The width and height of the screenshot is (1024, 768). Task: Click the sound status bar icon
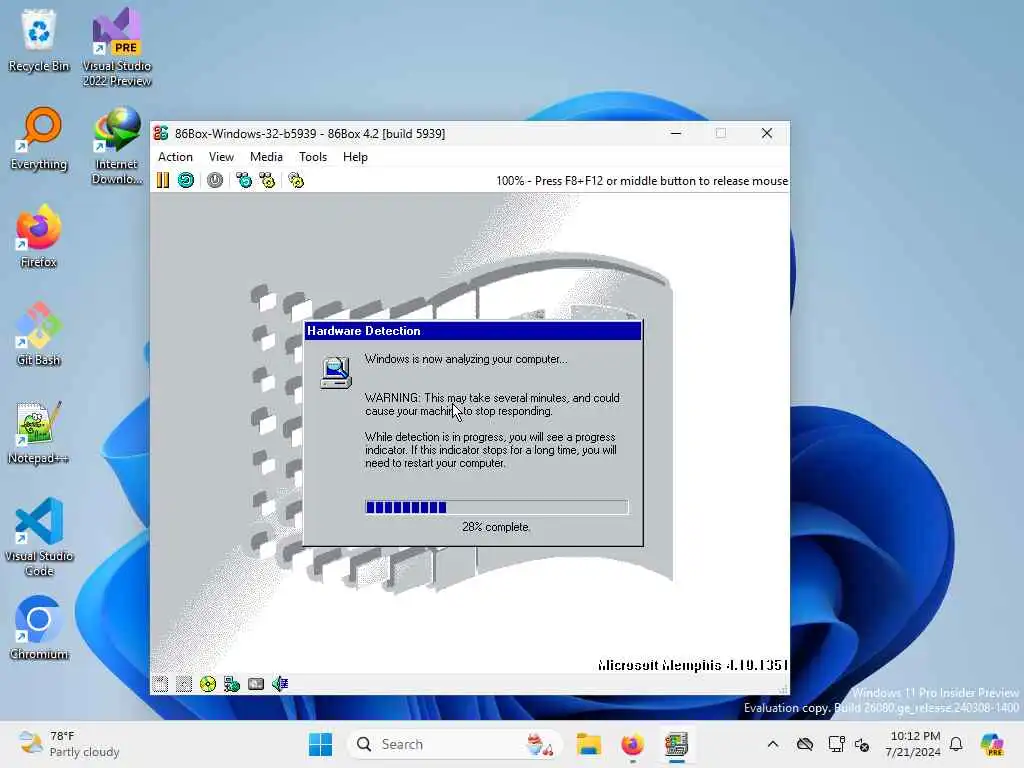[280, 684]
